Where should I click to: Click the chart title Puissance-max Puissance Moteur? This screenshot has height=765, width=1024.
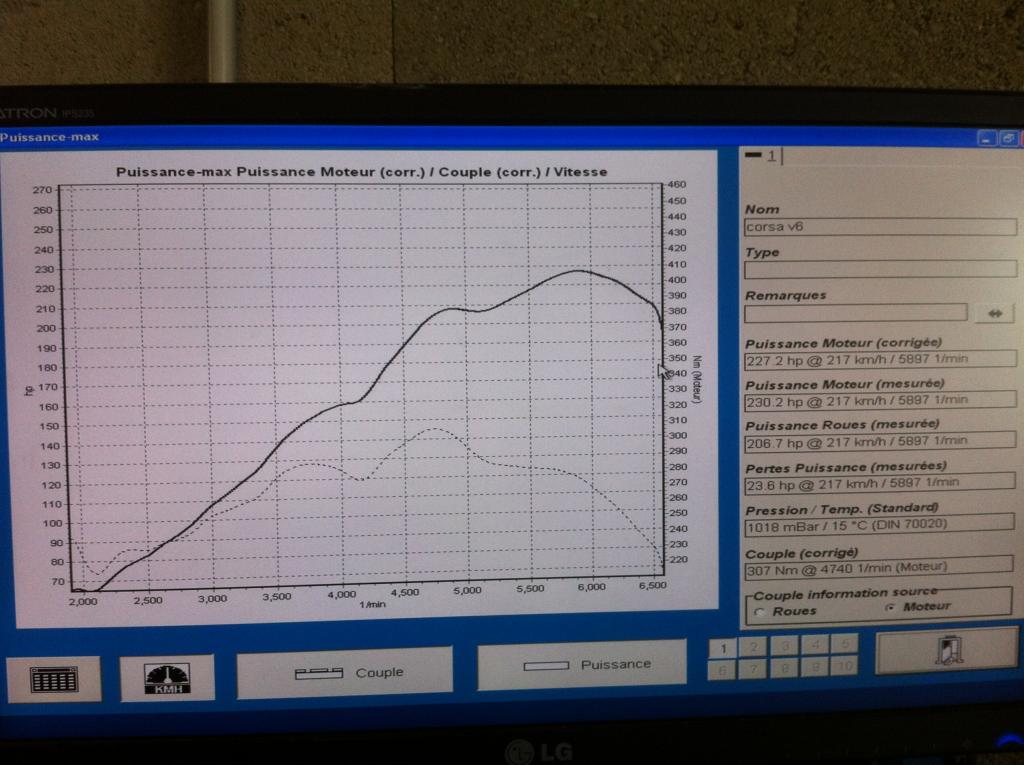click(x=362, y=172)
